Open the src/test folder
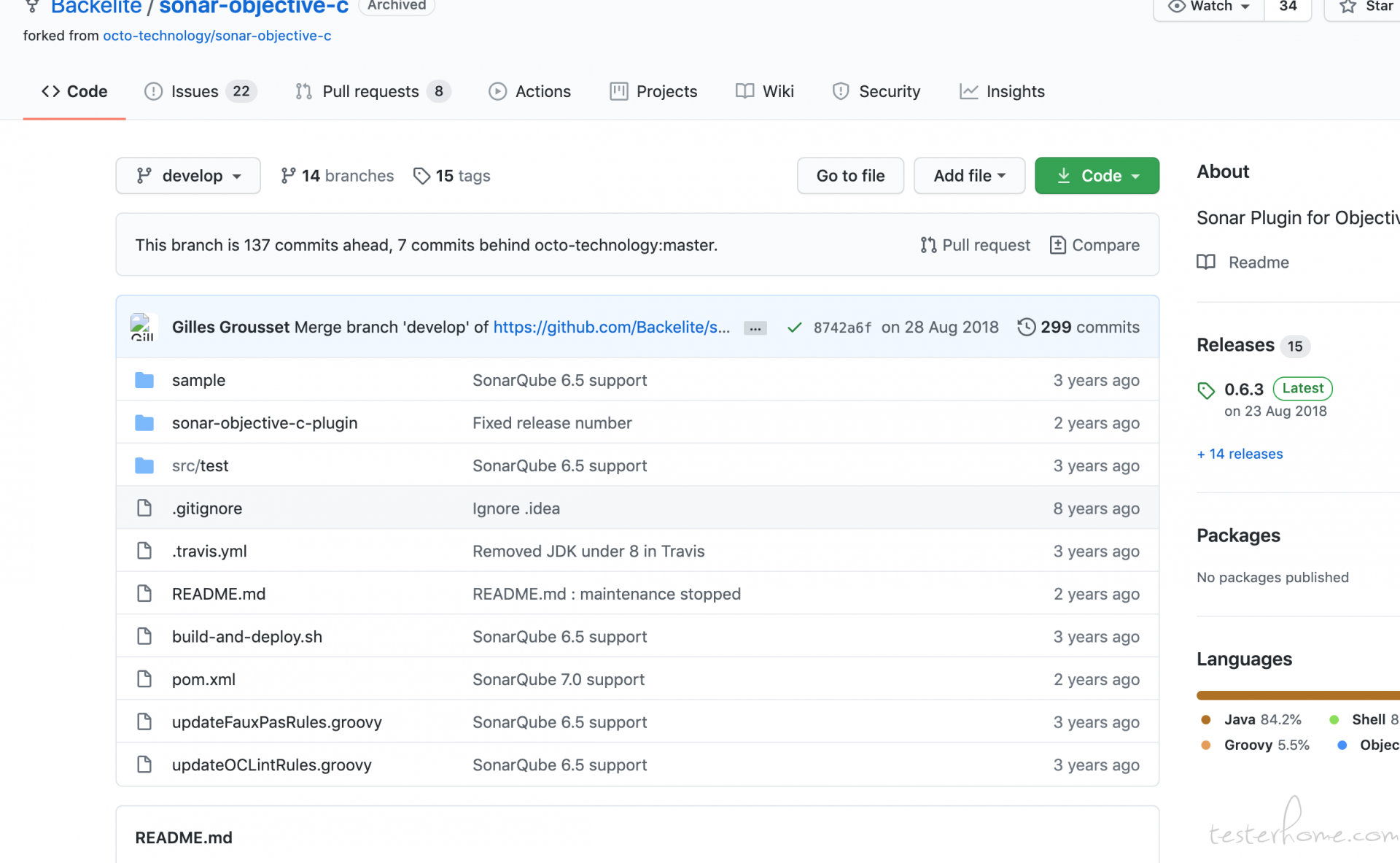The width and height of the screenshot is (1400, 863). [200, 465]
